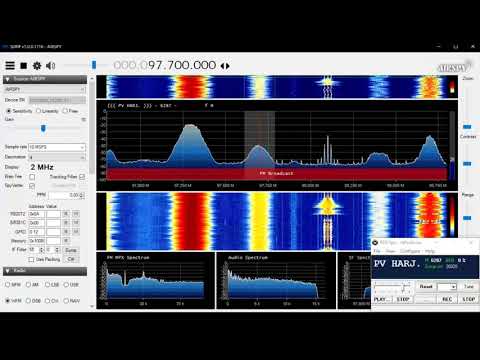The height and width of the screenshot is (360, 480).
Task: Open the SDR# hamburger main menu
Action: click(x=10, y=65)
